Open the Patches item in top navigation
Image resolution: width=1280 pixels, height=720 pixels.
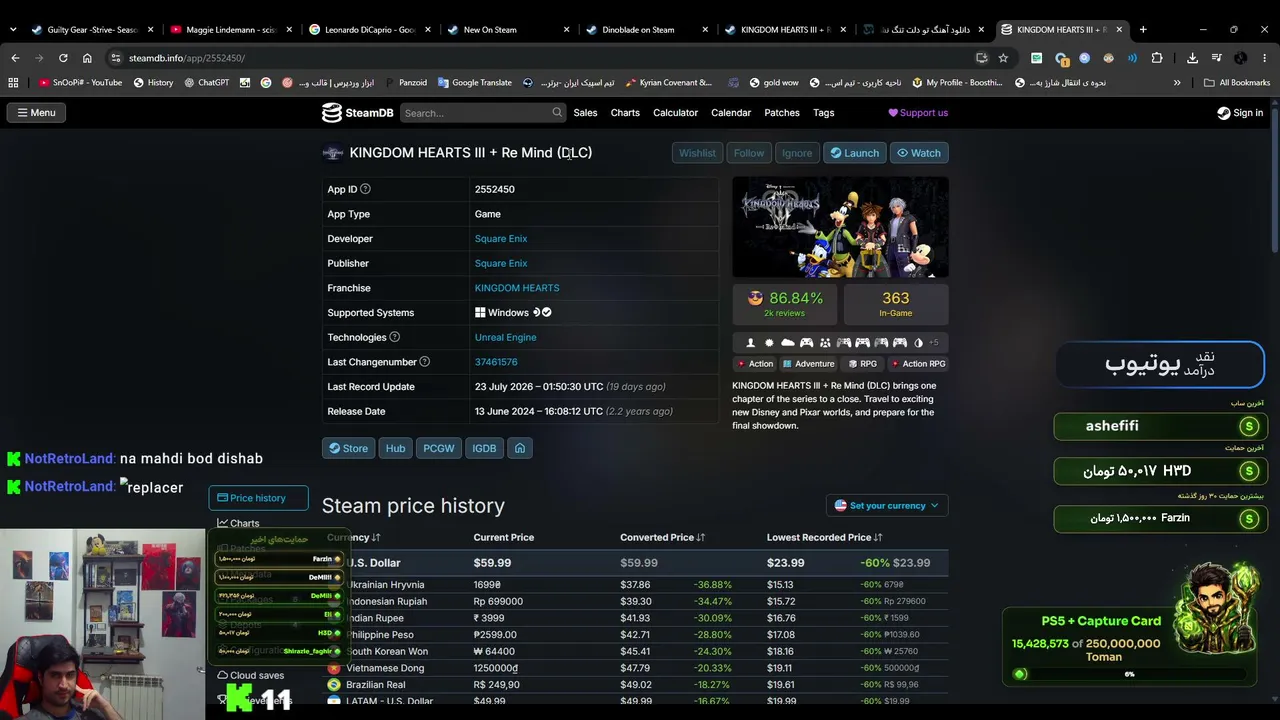[x=782, y=113]
